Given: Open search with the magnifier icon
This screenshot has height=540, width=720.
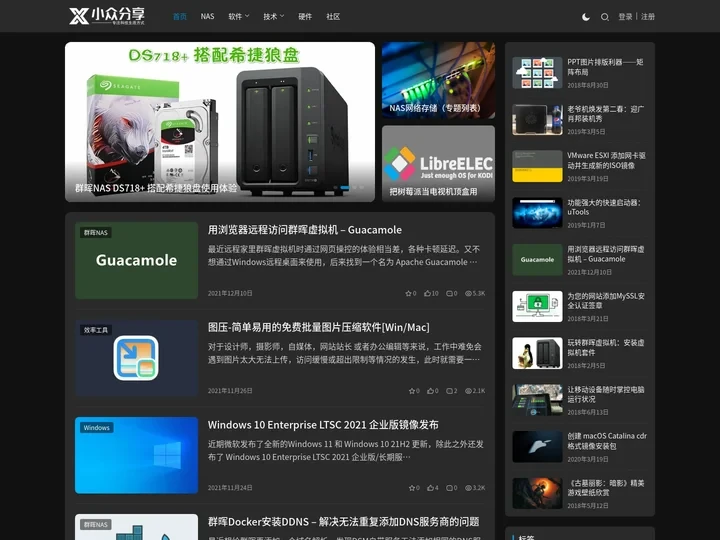Looking at the screenshot, I should pyautogui.click(x=605, y=17).
